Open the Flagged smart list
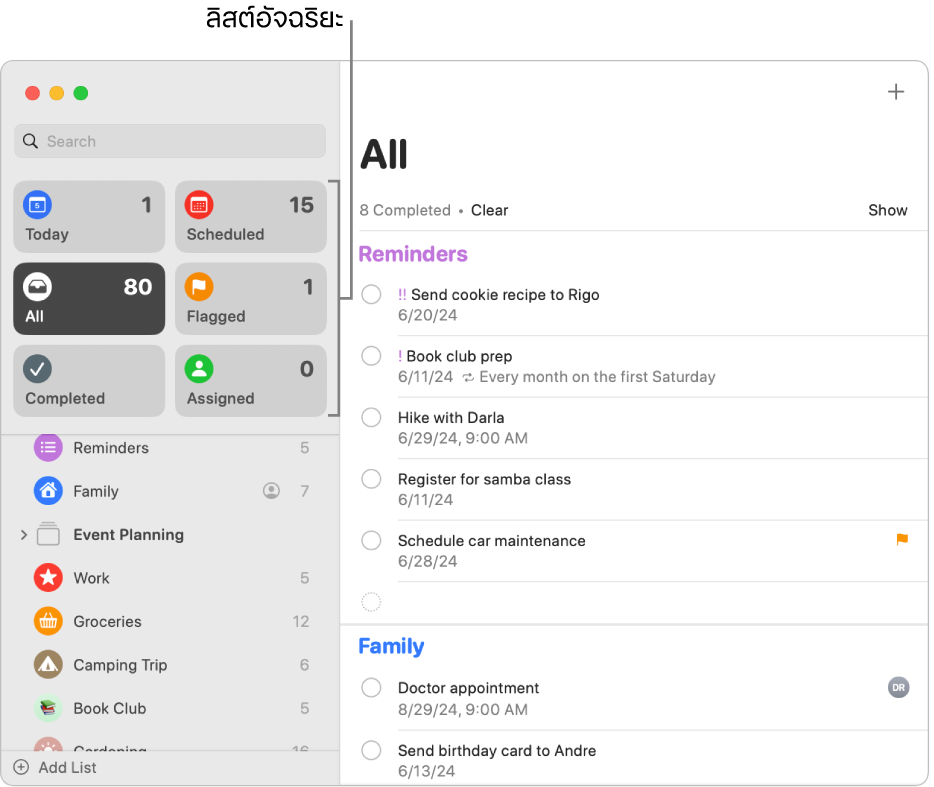 251,298
